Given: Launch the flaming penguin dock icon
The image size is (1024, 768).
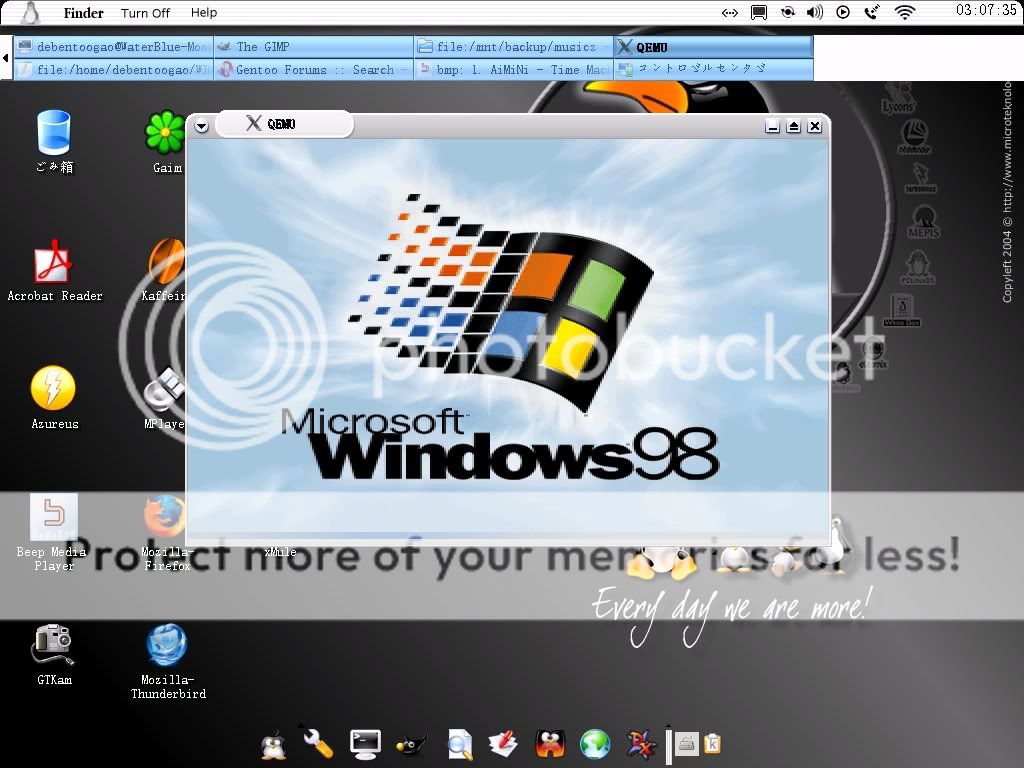Looking at the screenshot, I should (550, 744).
